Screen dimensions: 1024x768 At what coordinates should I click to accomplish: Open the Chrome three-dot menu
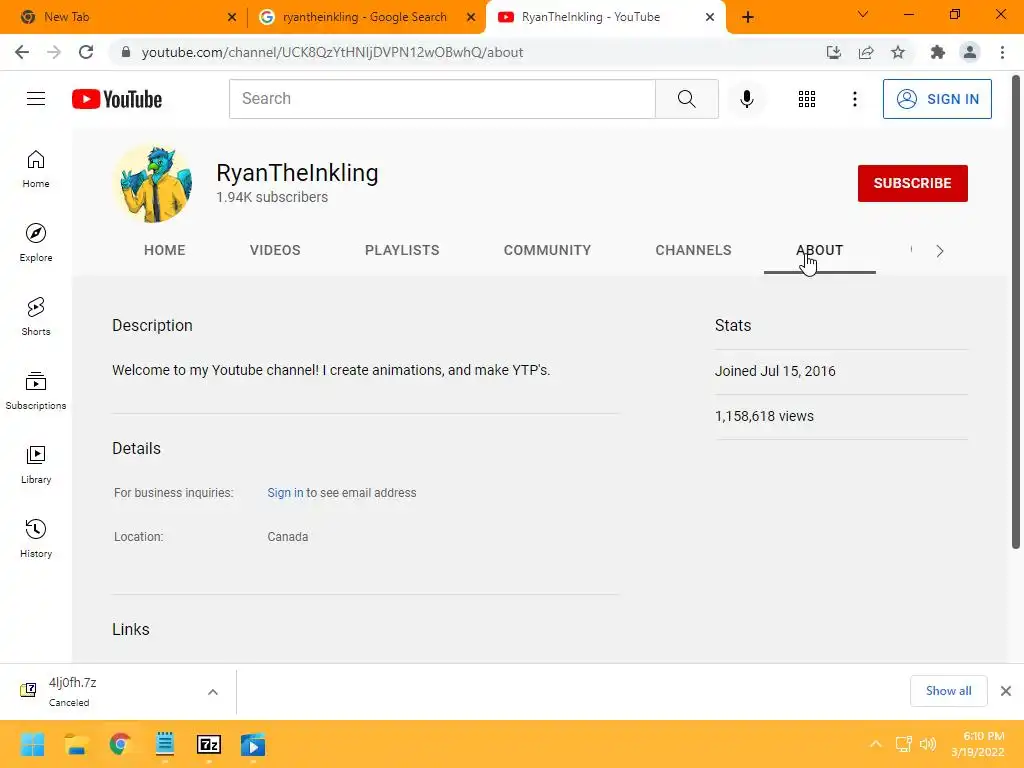pos(1002,52)
